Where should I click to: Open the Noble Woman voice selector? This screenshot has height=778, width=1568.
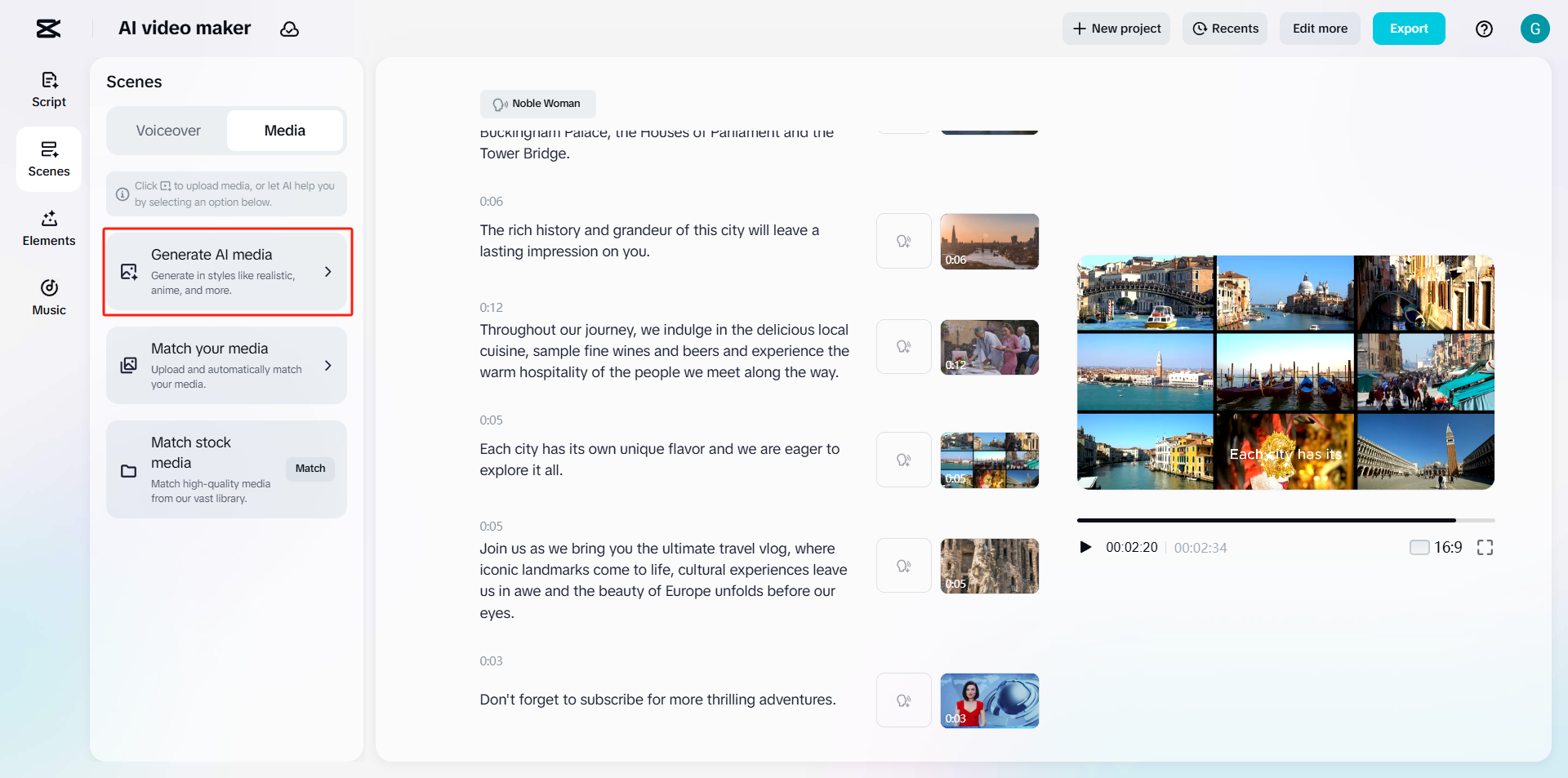[537, 104]
